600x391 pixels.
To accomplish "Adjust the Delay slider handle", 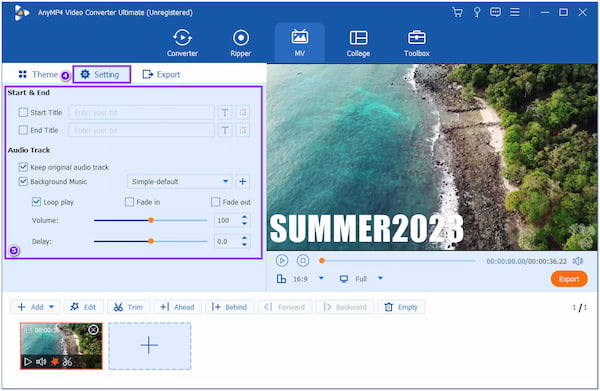I will (151, 241).
